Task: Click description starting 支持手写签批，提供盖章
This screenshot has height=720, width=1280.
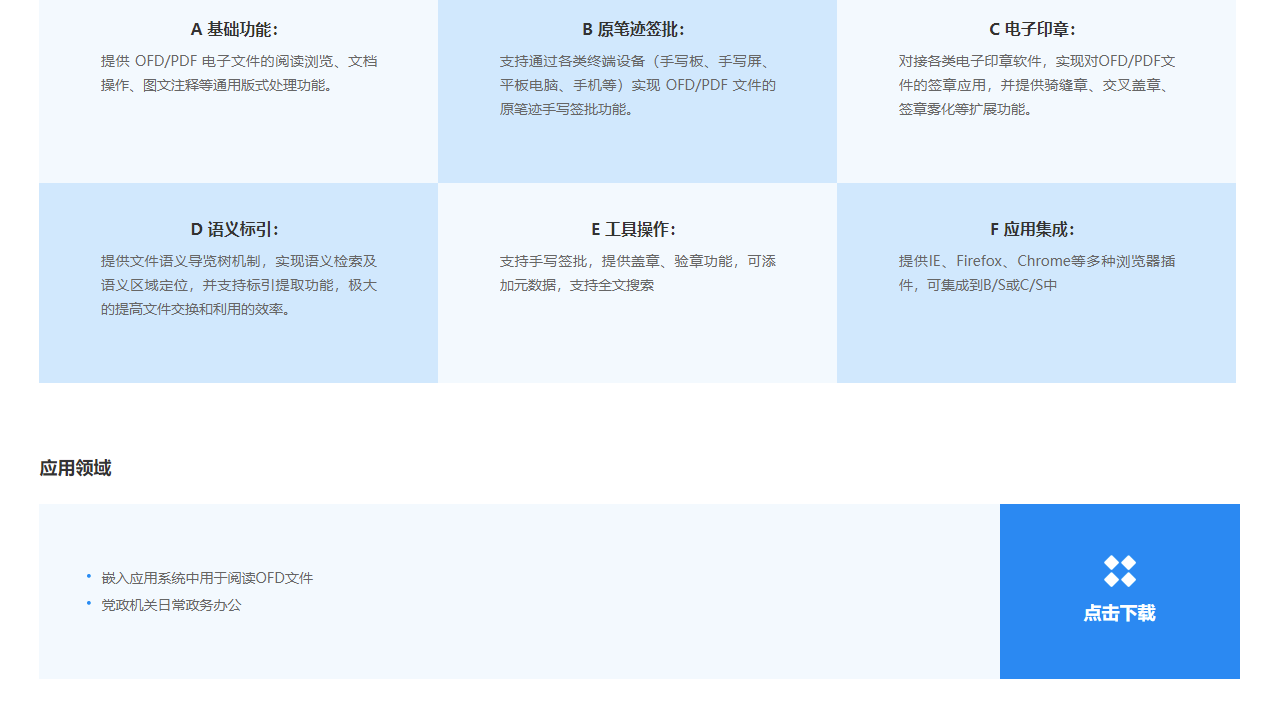Action: (638, 273)
